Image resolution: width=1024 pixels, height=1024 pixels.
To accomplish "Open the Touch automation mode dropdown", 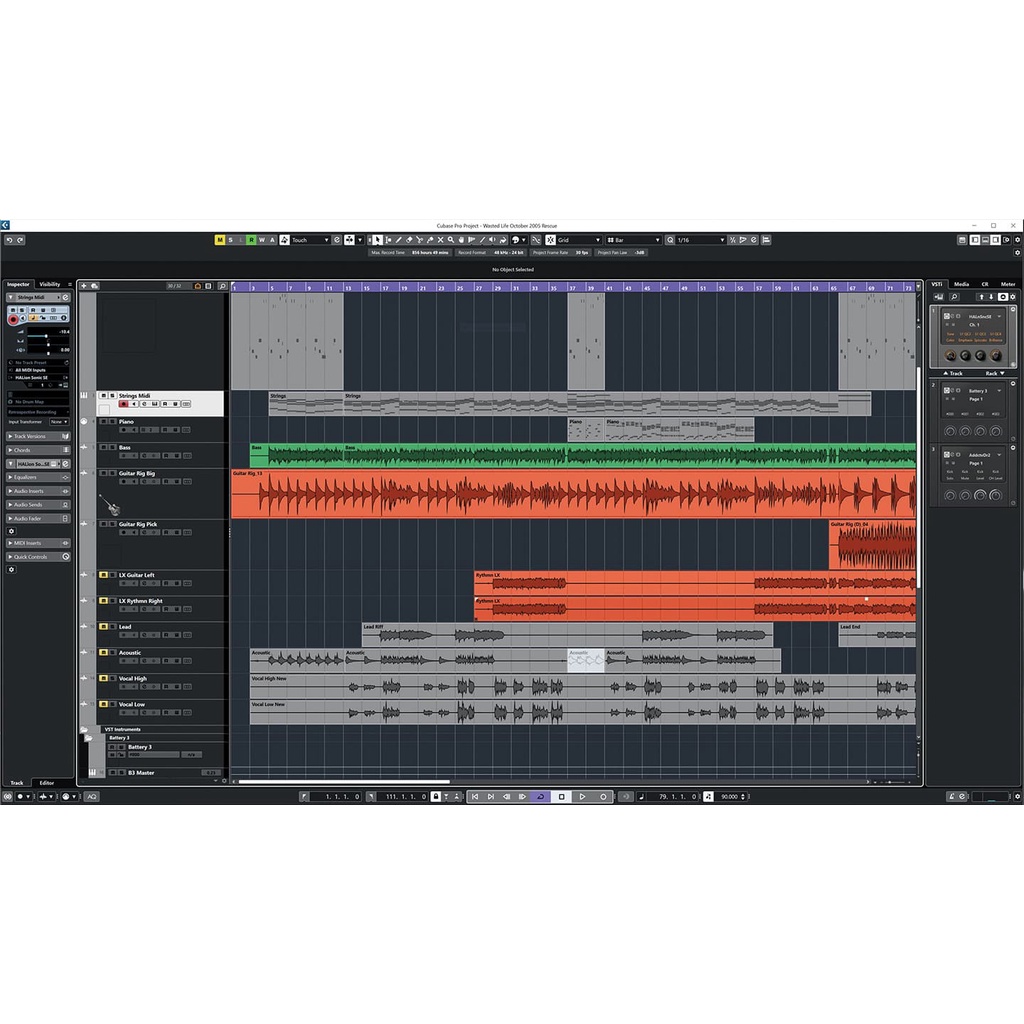I will point(310,240).
